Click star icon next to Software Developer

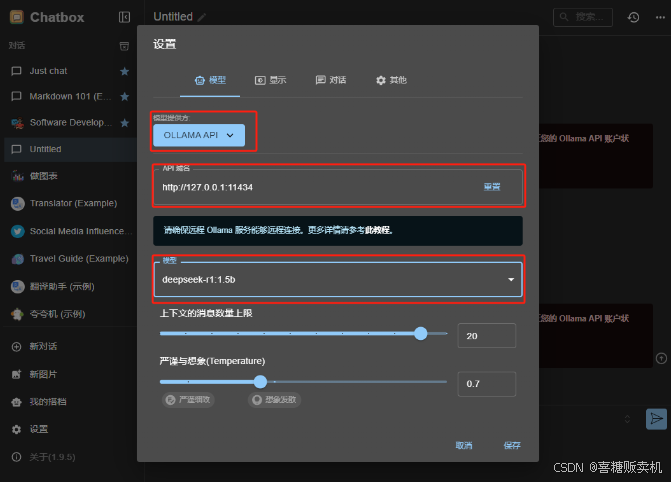click(125, 123)
